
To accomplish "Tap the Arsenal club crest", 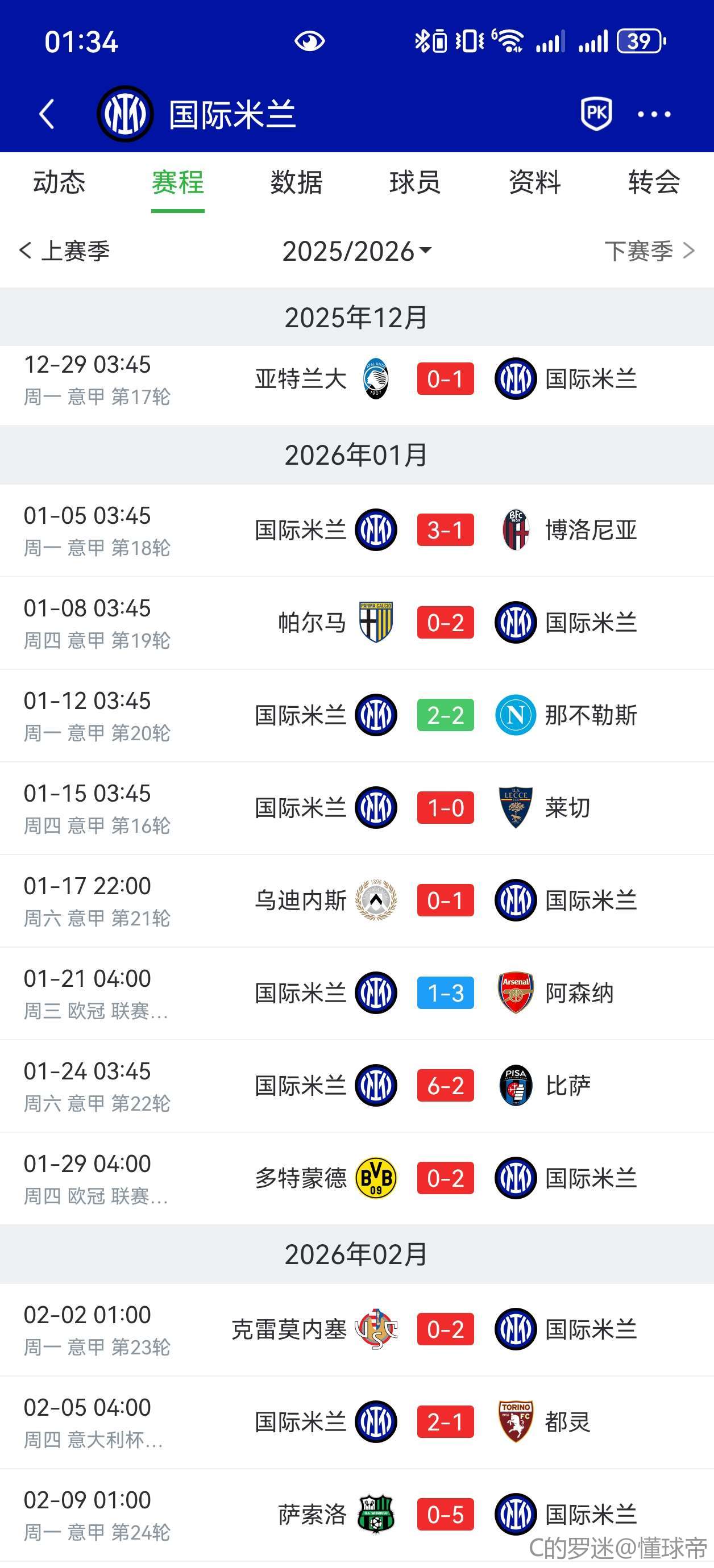I will click(x=516, y=993).
